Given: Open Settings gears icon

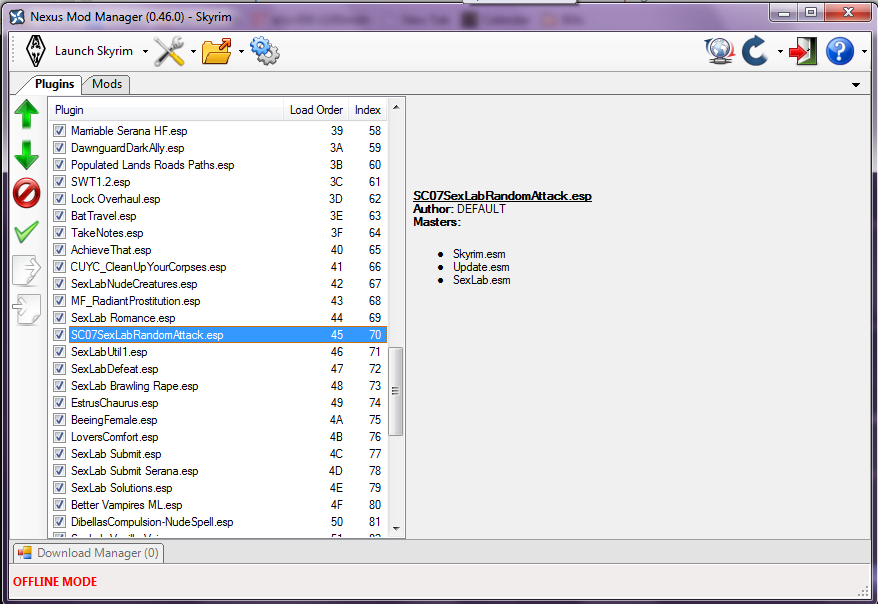Looking at the screenshot, I should (264, 51).
